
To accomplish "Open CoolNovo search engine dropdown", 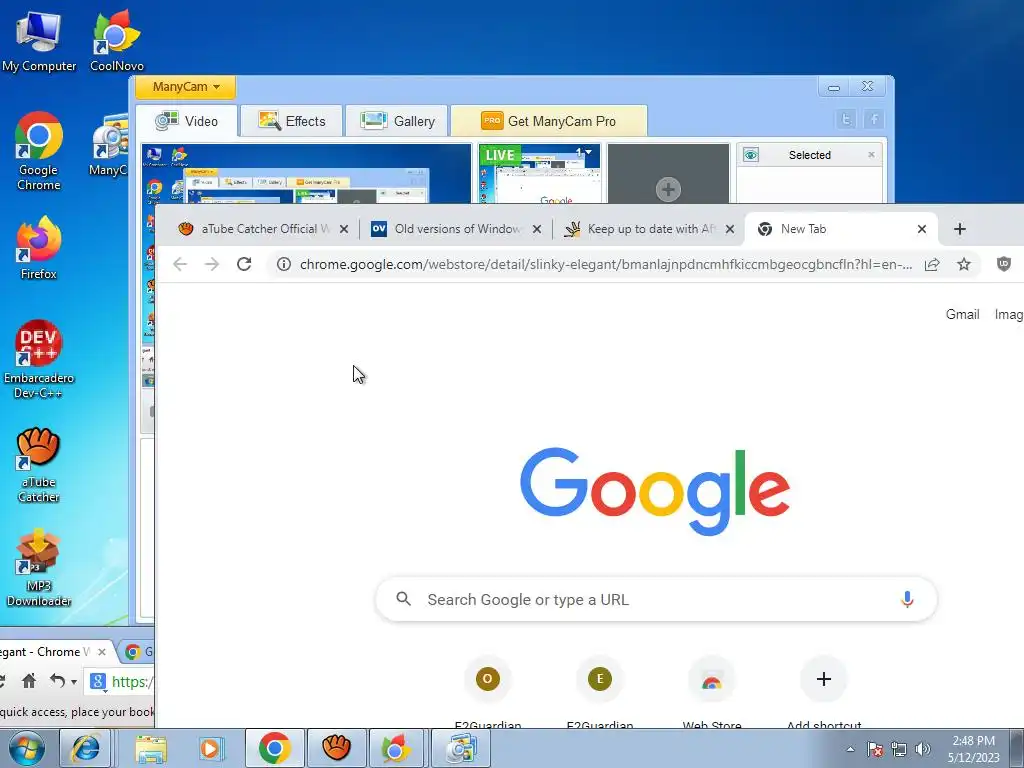I will (x=98, y=682).
